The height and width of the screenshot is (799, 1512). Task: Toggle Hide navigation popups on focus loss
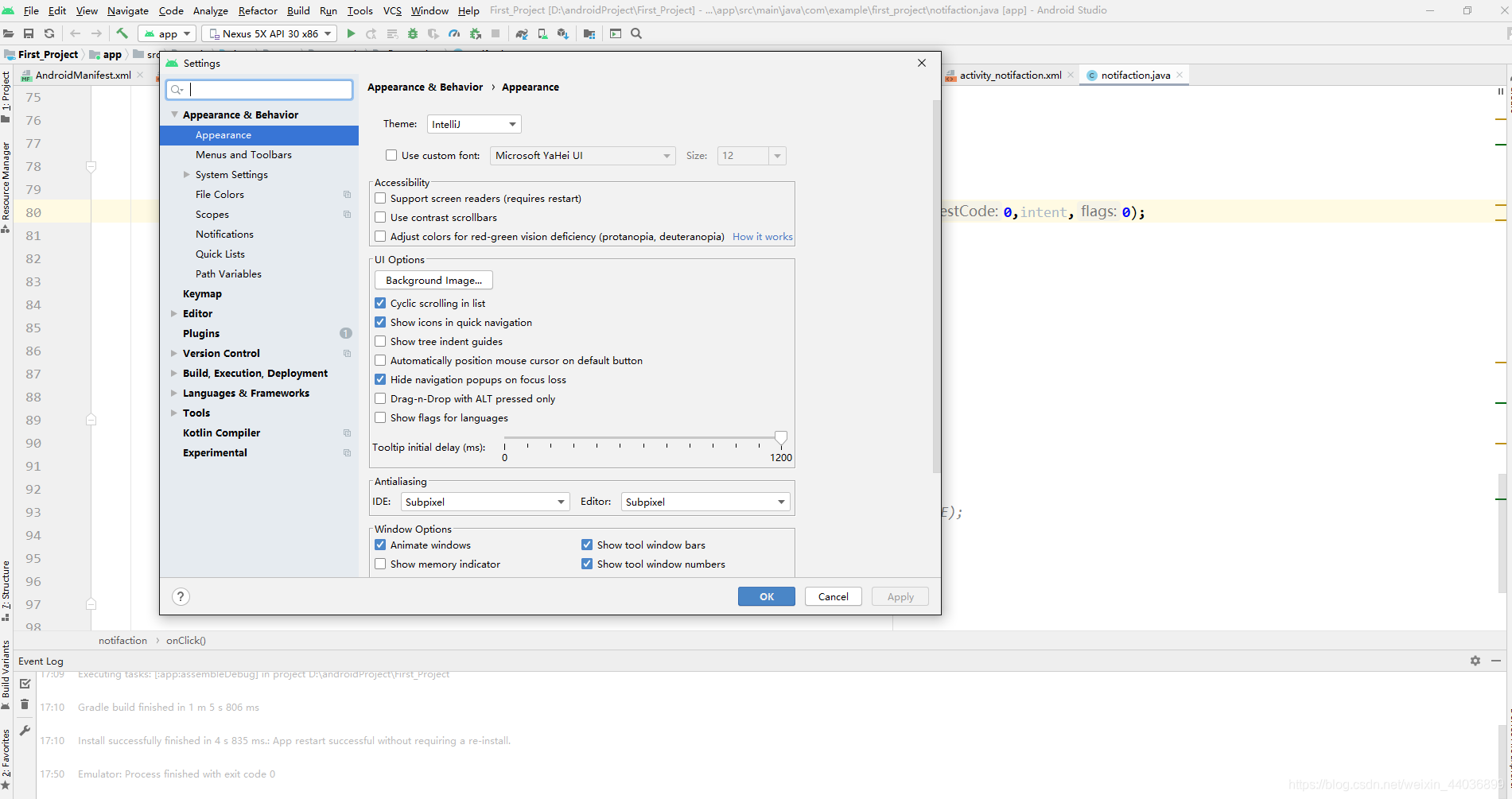380,379
